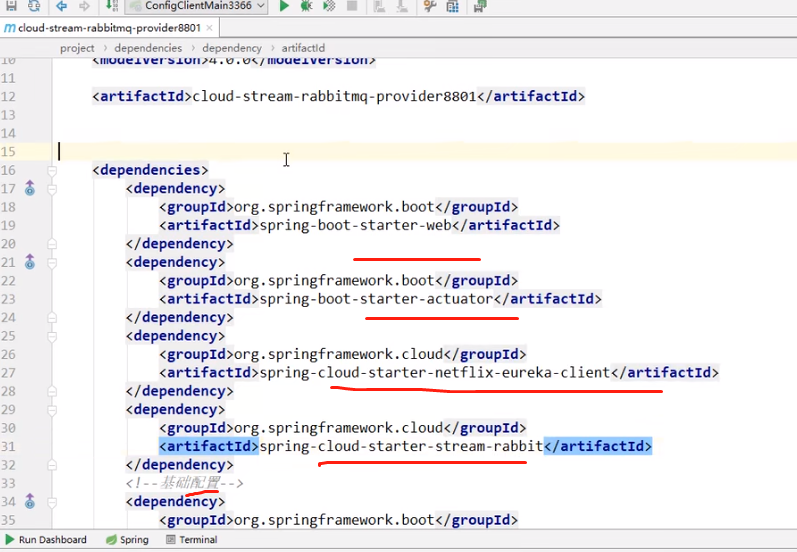
Task: Click the Synchronize refresh icon
Action: [34, 6]
